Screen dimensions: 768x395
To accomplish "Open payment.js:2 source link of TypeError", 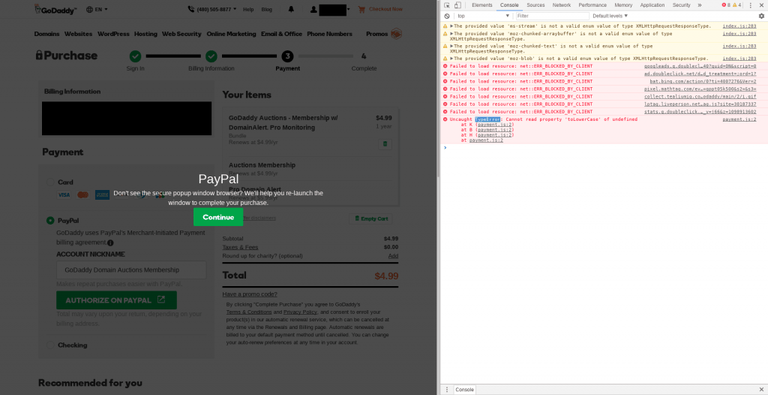I will (x=739, y=119).
